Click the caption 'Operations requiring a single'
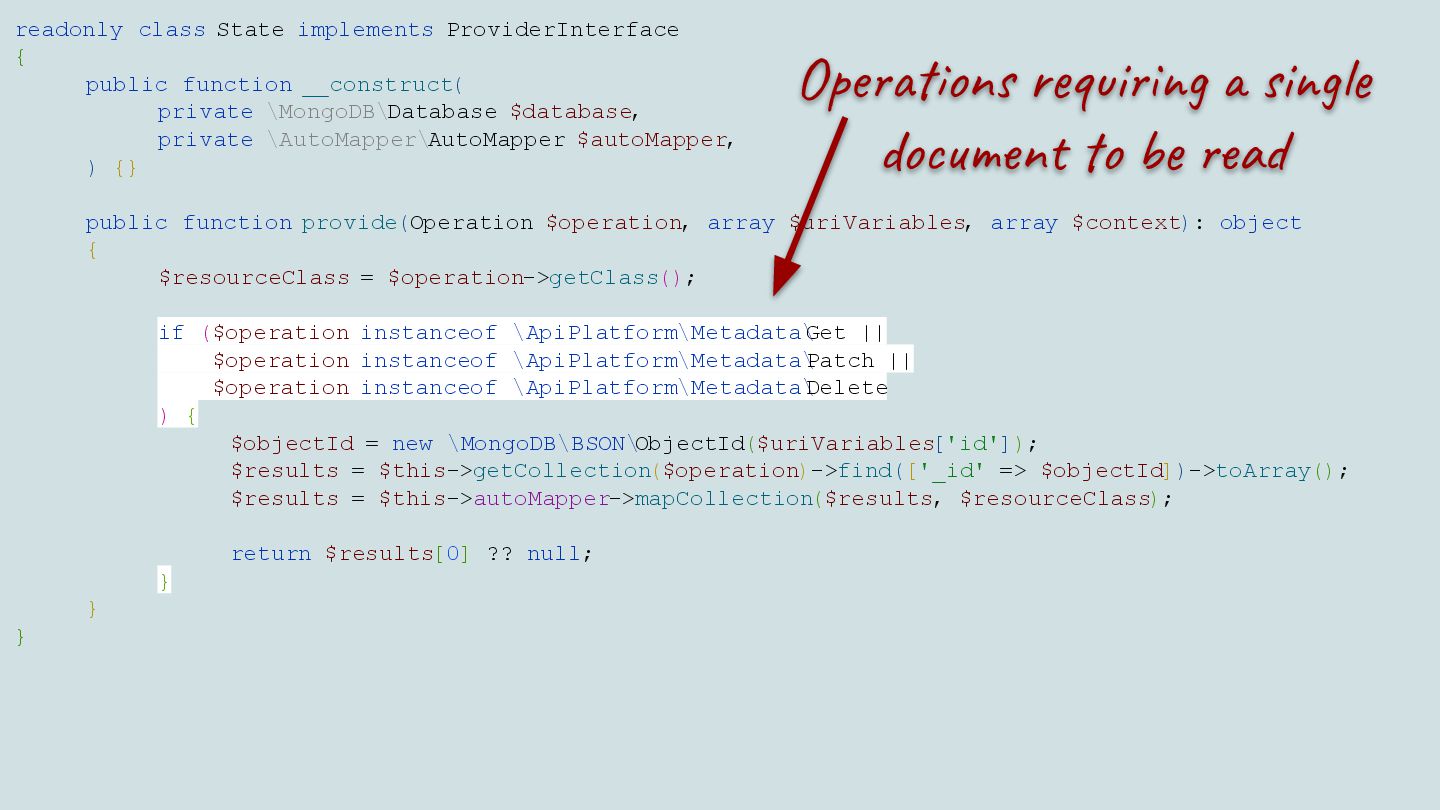The image size is (1440, 810). (1087, 84)
